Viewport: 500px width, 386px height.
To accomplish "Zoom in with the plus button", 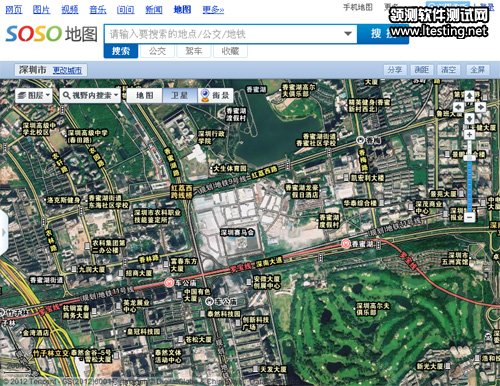I will click(x=469, y=135).
